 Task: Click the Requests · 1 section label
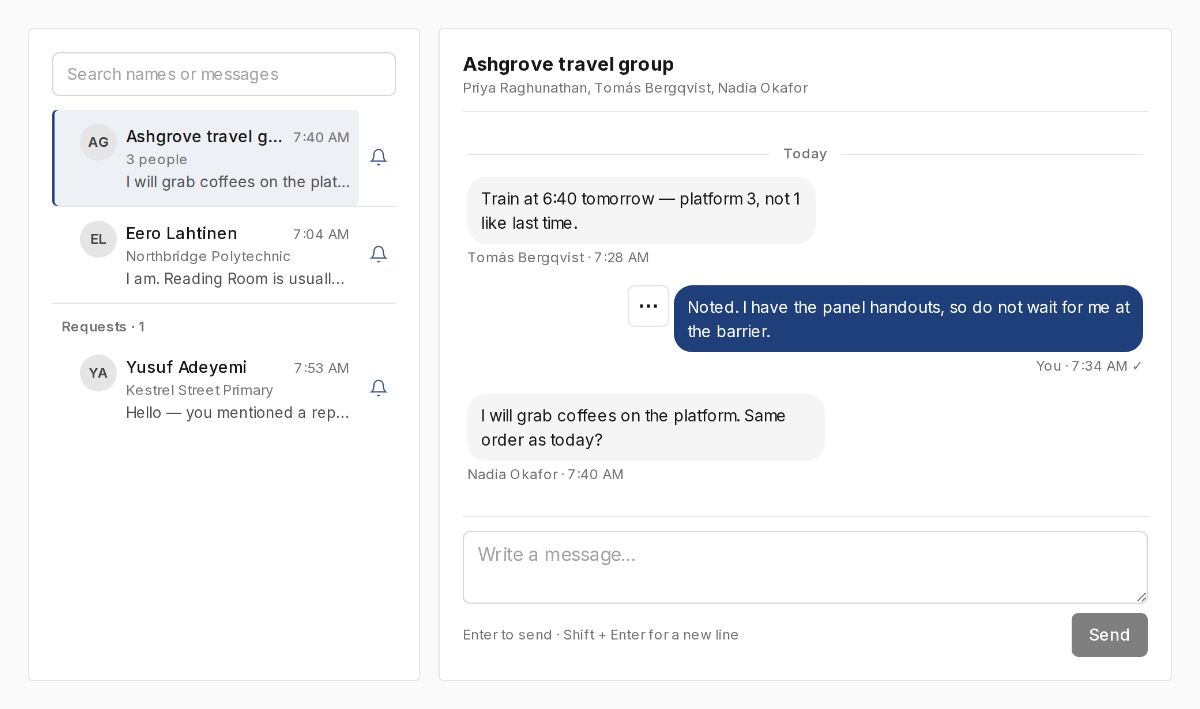click(x=103, y=327)
